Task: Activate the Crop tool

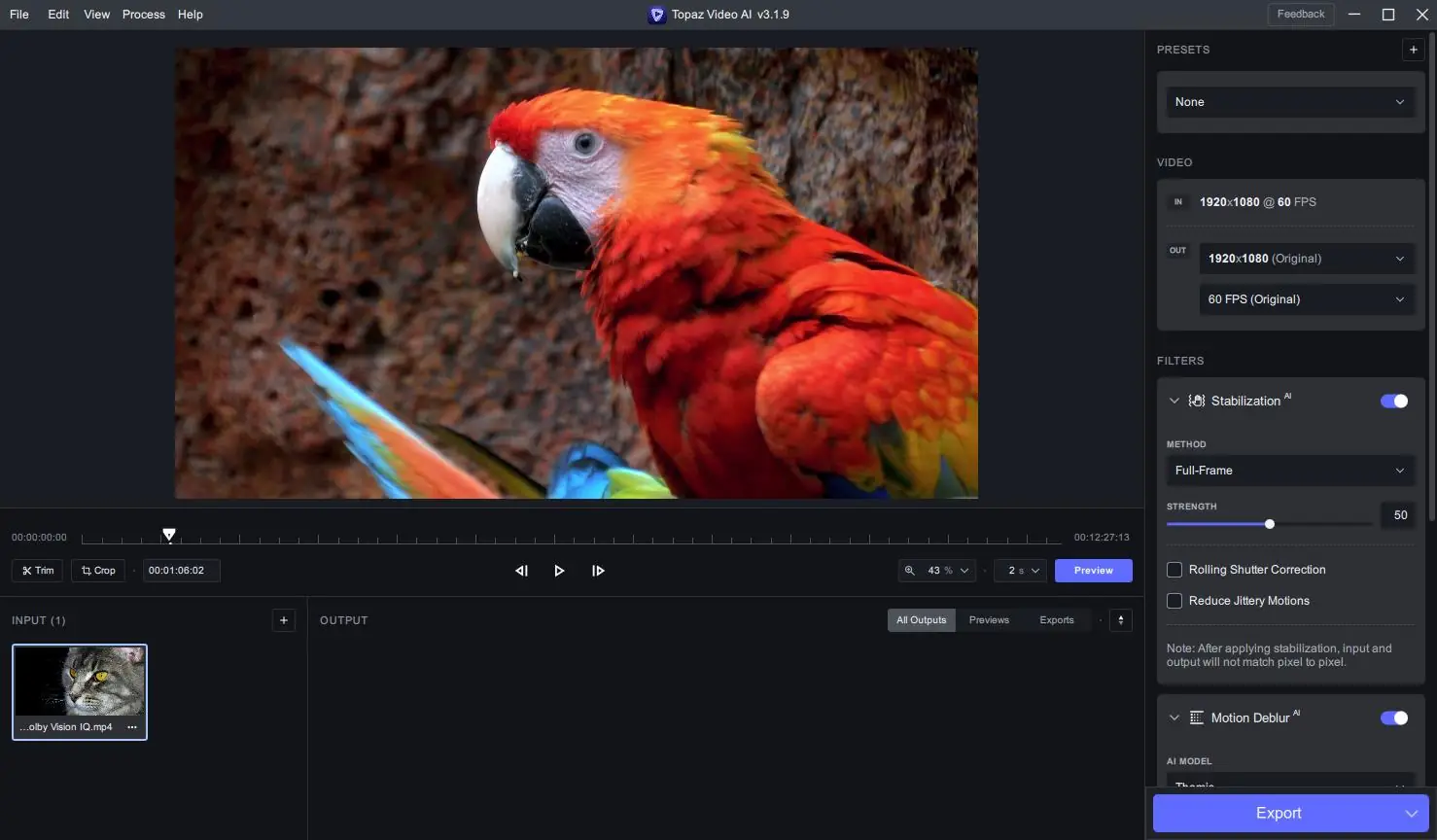Action: [98, 571]
